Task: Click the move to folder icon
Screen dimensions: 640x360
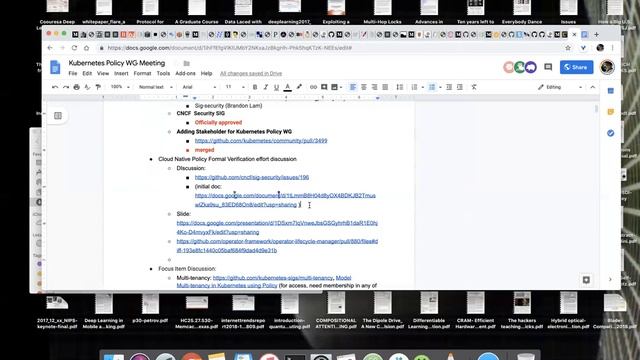Action: click(187, 63)
